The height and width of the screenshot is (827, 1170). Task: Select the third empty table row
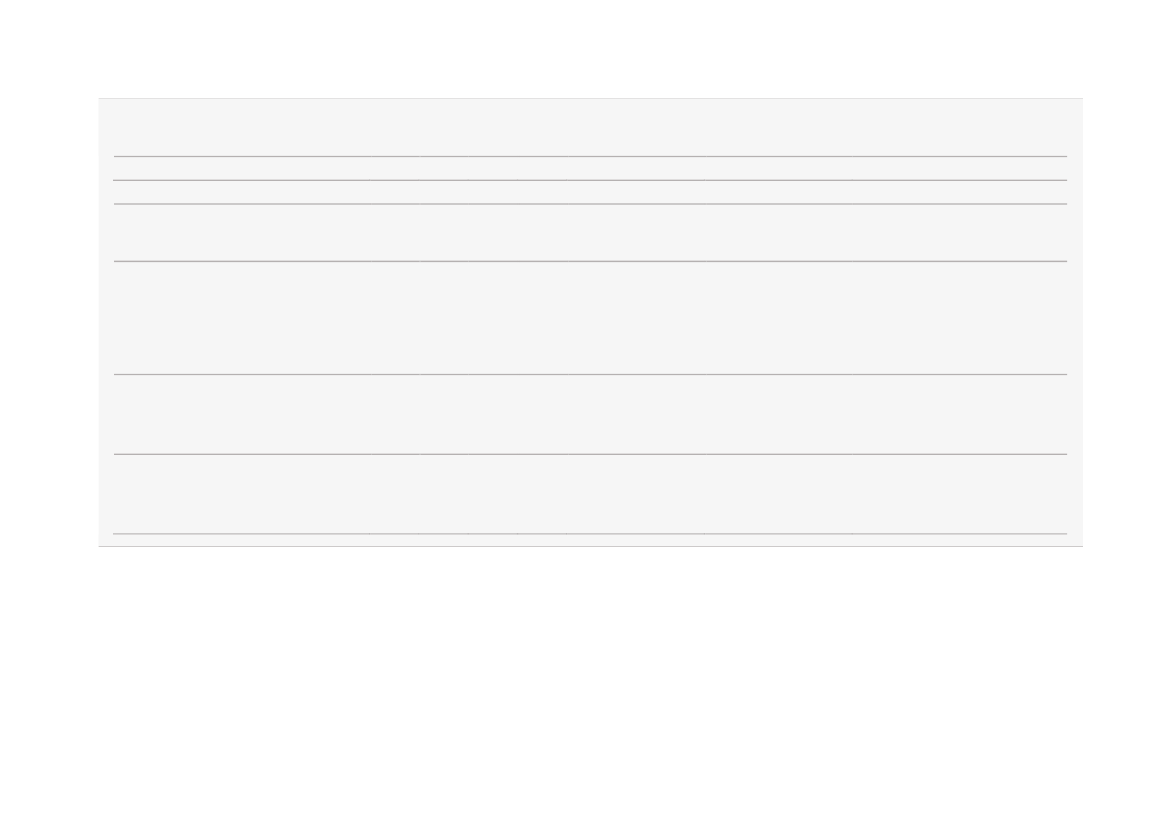click(x=590, y=232)
